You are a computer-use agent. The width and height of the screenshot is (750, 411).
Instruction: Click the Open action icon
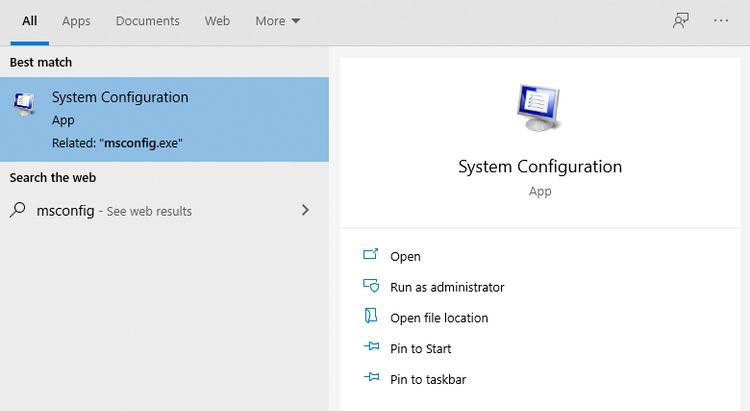click(x=371, y=256)
